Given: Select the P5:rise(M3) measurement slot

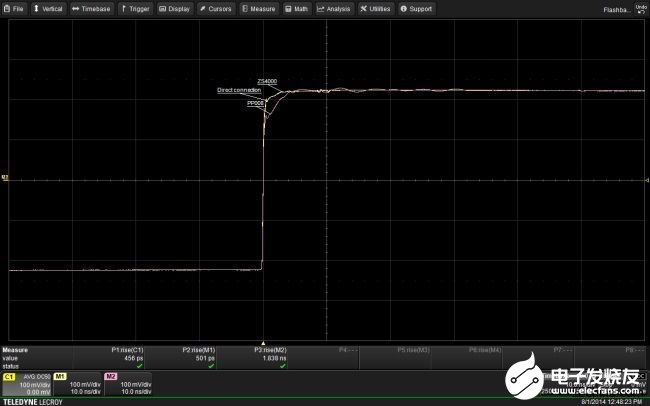Looking at the screenshot, I should 395,358.
